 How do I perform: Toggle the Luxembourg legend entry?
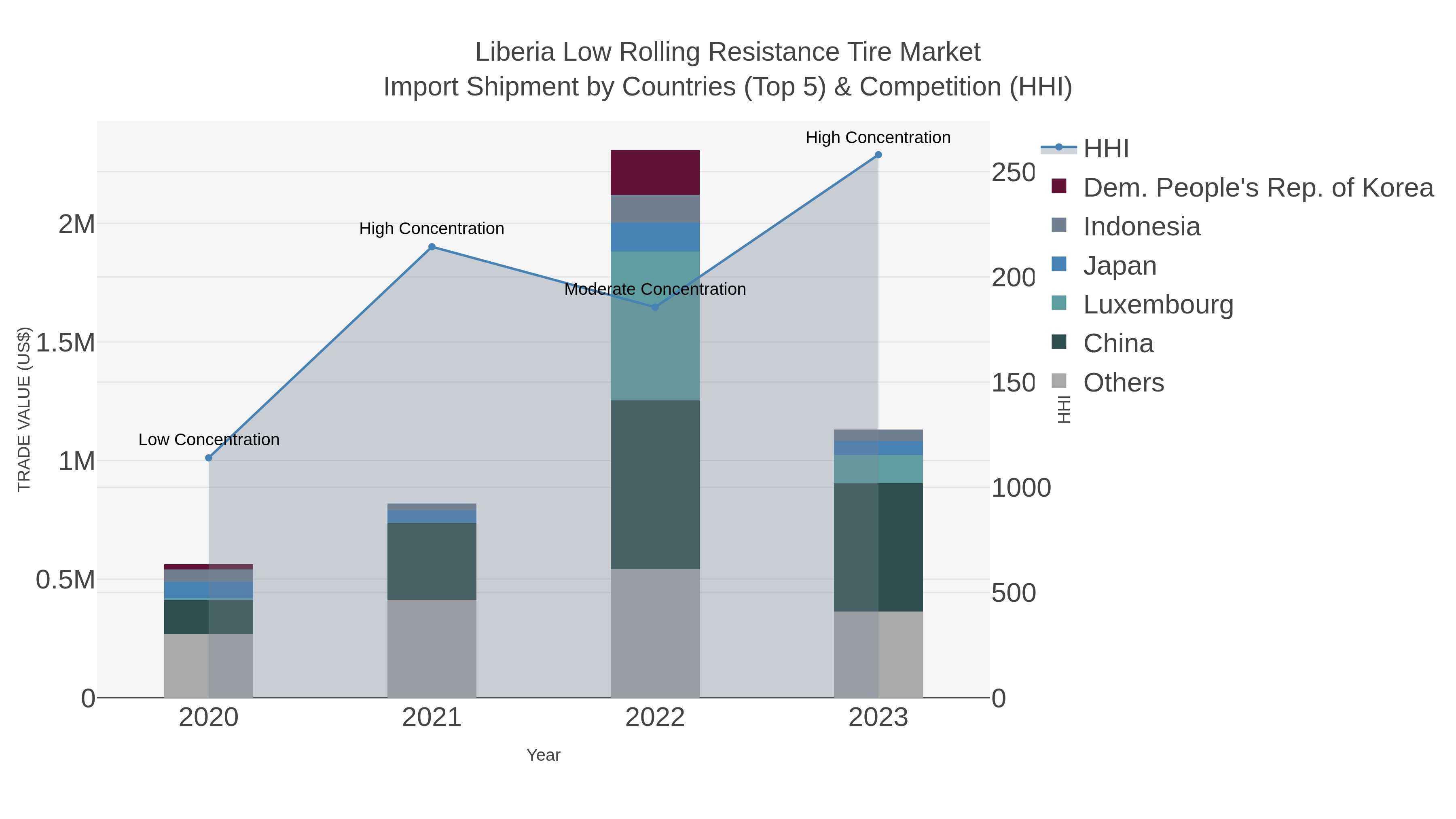[x=1142, y=305]
